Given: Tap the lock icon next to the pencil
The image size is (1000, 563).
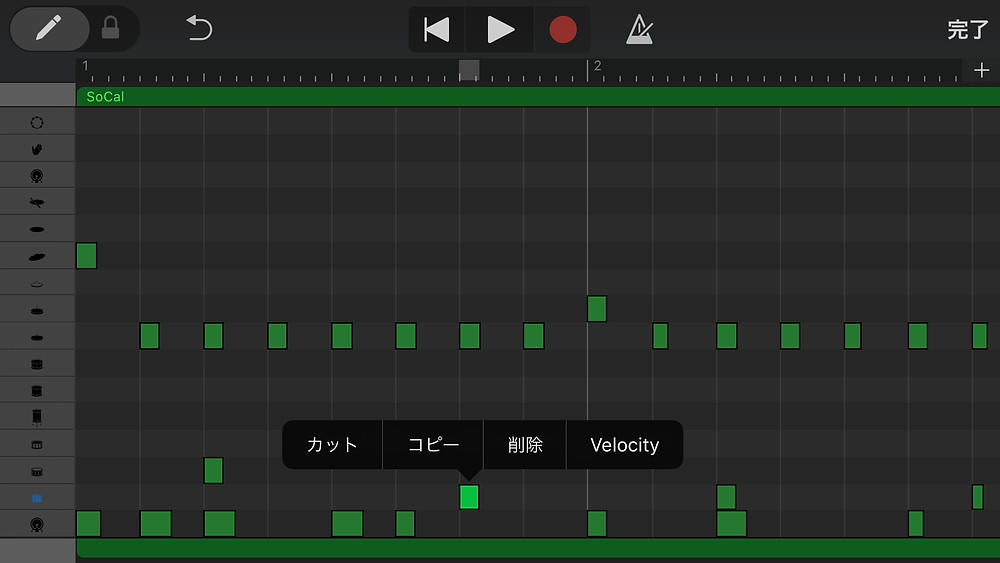Looking at the screenshot, I should pos(110,28).
